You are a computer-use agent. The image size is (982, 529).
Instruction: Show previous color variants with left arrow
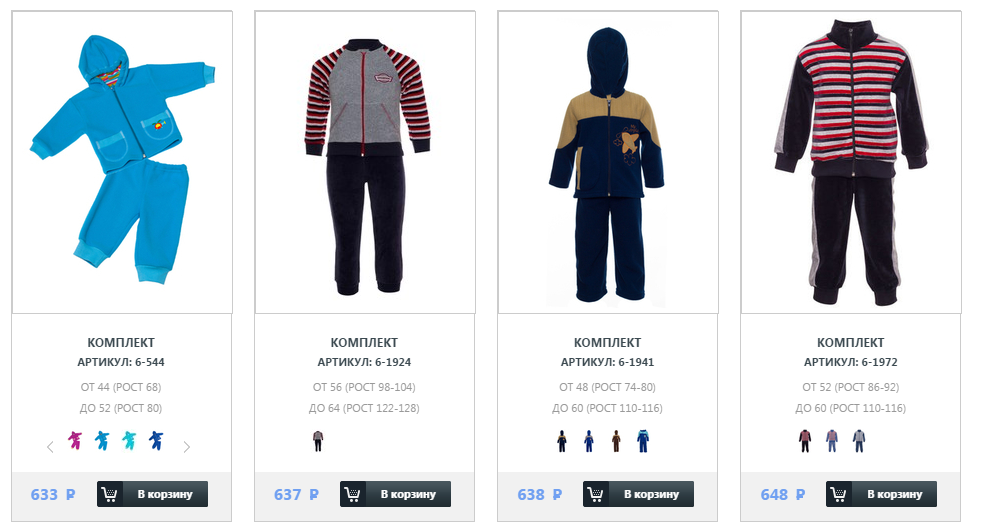[x=50, y=446]
